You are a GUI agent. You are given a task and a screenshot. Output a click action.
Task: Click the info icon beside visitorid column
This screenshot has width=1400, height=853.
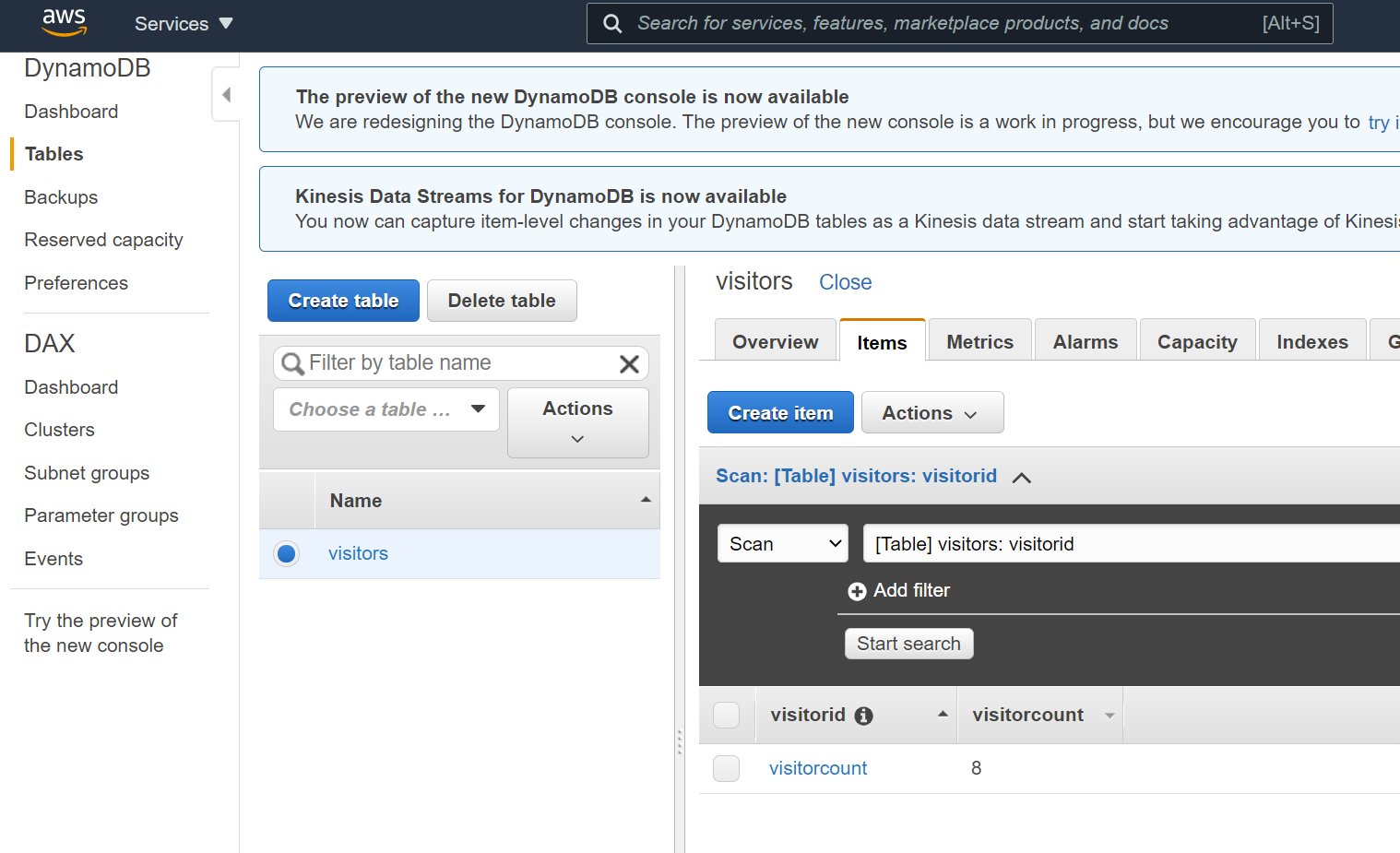coord(863,716)
